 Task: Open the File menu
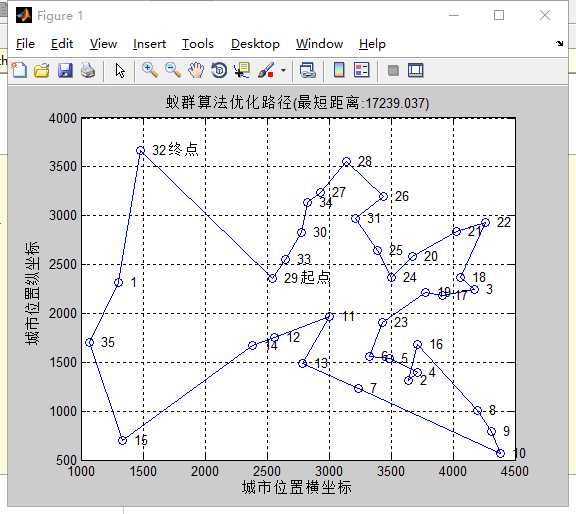pyautogui.click(x=25, y=44)
